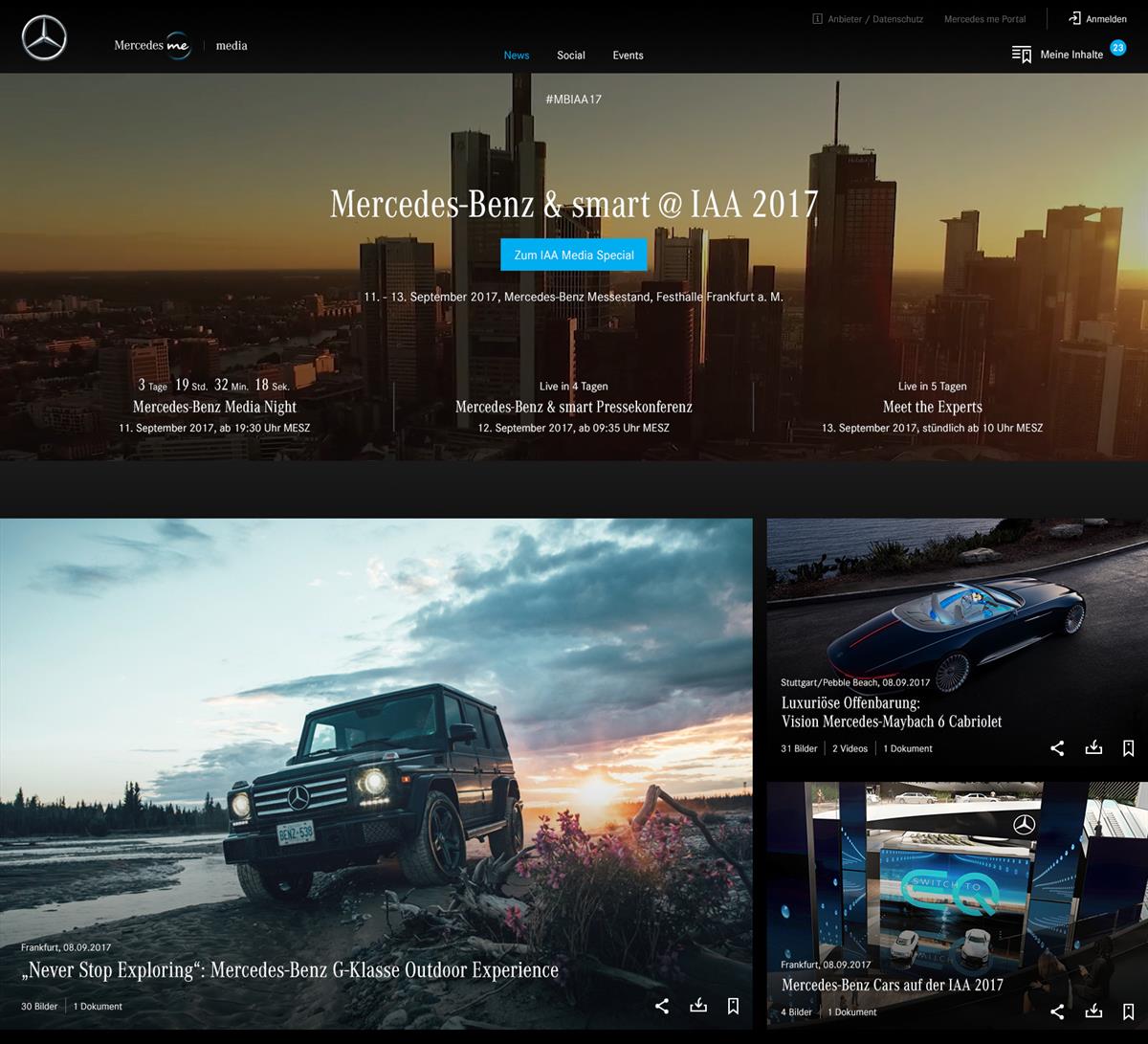The image size is (1148, 1044).
Task: Bookmark the G-Klasse Outdoor Experience article
Action: pyautogui.click(x=733, y=1006)
